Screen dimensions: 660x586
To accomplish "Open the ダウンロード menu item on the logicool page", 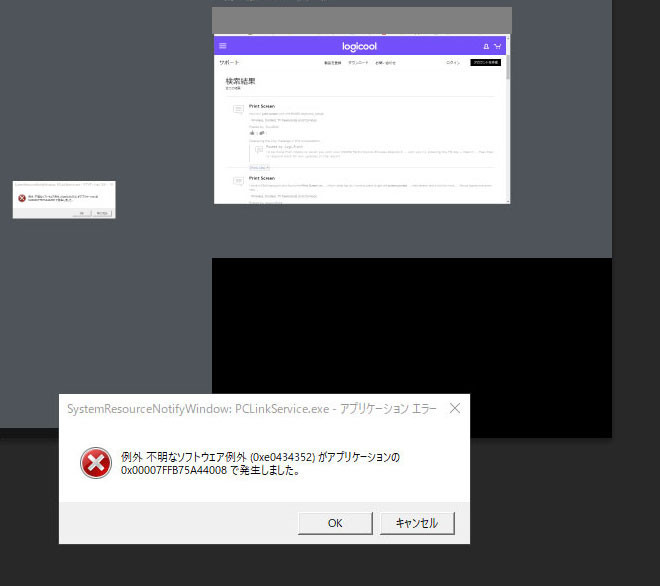I will pyautogui.click(x=358, y=63).
